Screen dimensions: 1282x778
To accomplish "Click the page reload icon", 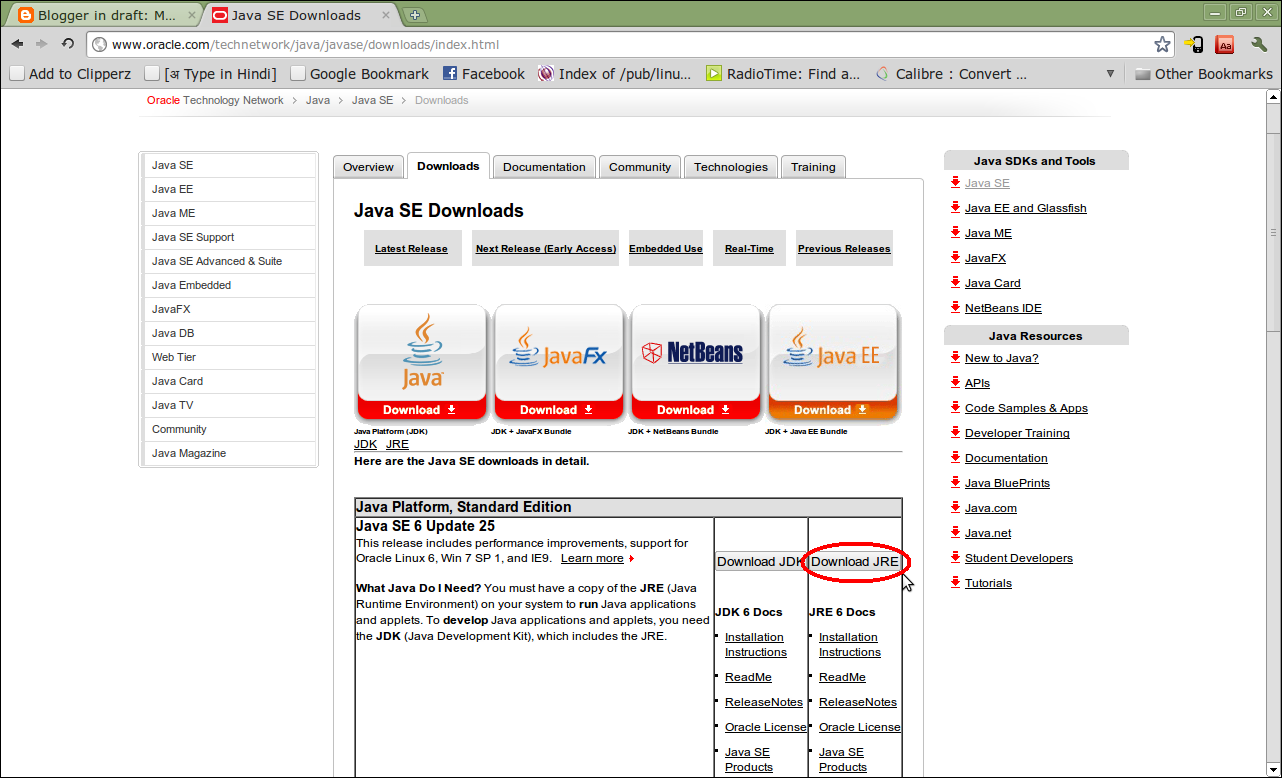I will [67, 44].
